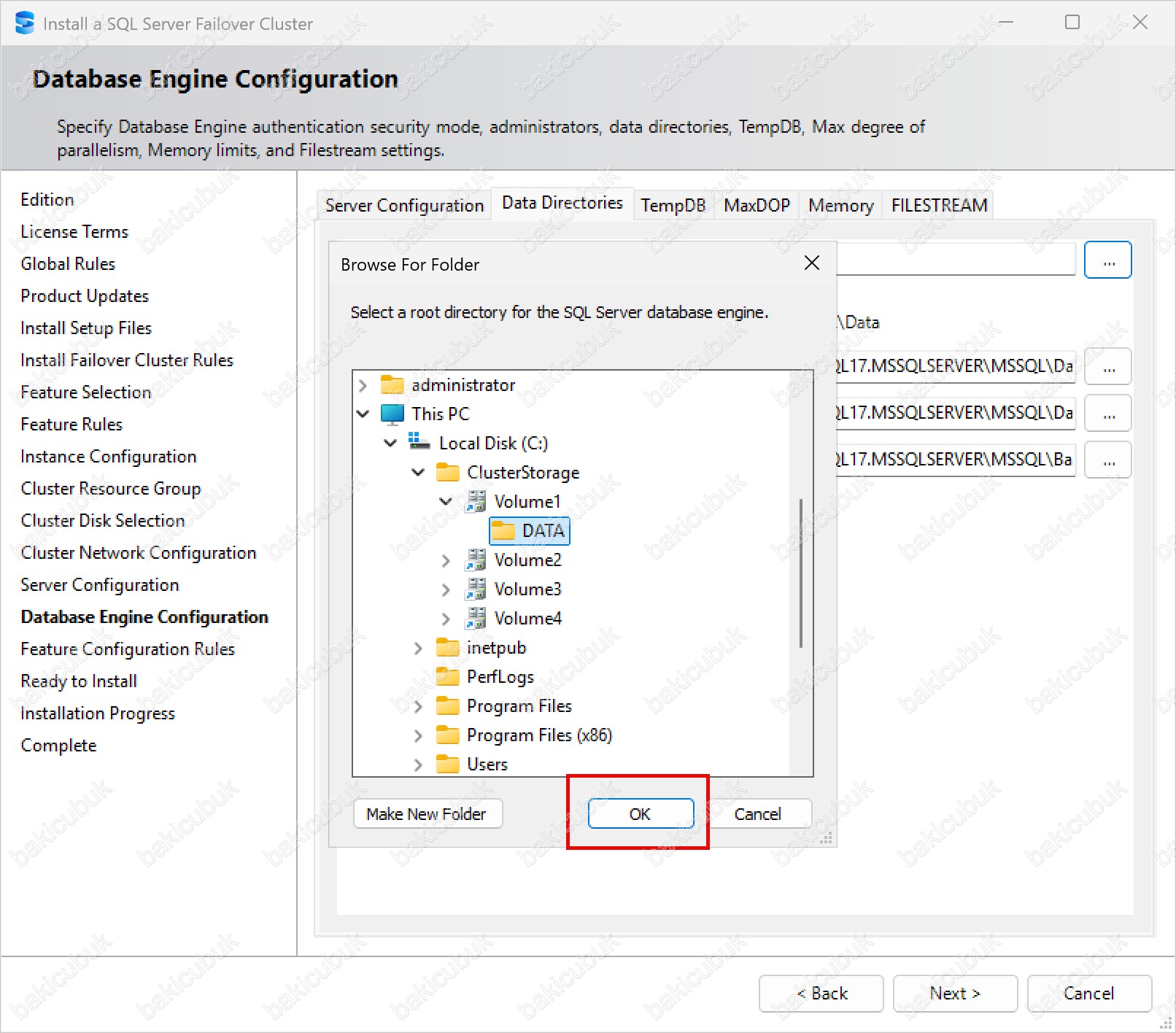Expand the Volume2 tree node
This screenshot has height=1033, width=1176.
click(x=446, y=560)
